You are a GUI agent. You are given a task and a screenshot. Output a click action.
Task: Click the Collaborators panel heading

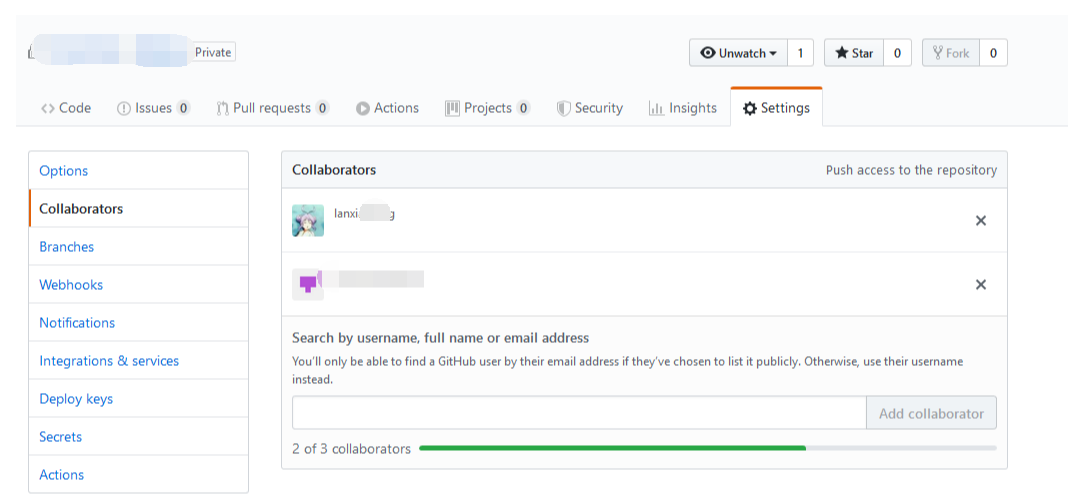pos(334,170)
